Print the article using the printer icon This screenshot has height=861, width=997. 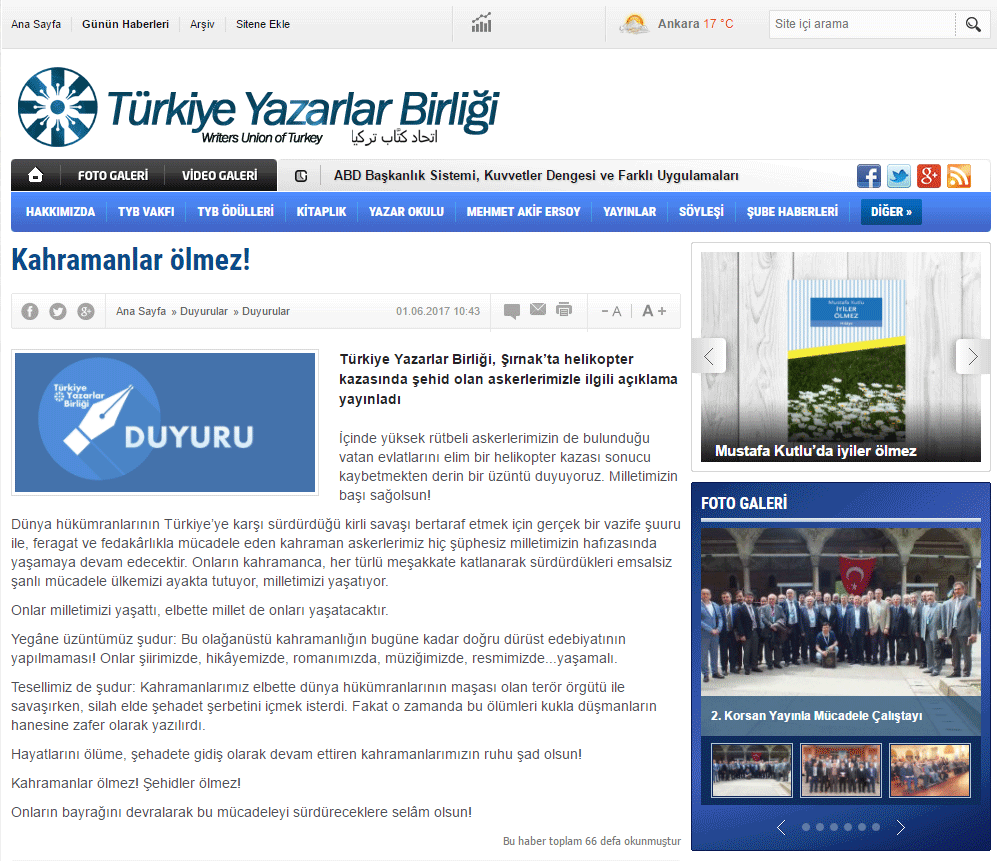(x=564, y=310)
